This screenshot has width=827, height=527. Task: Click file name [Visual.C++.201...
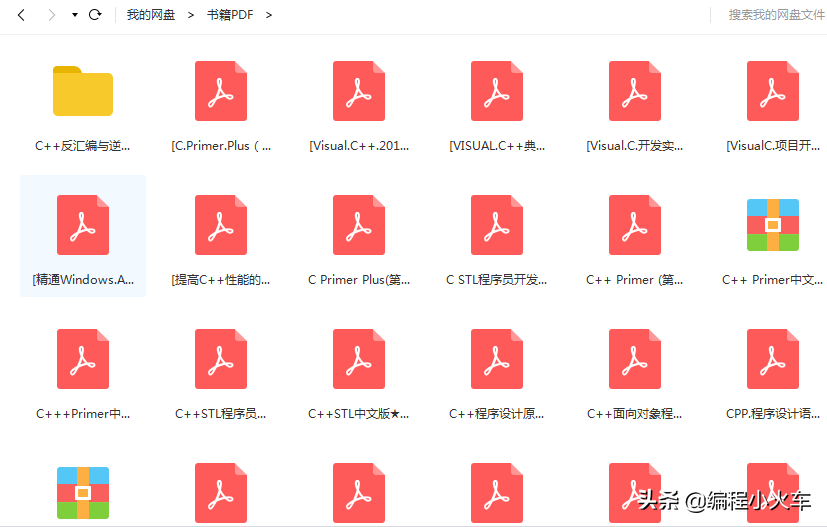(x=359, y=146)
